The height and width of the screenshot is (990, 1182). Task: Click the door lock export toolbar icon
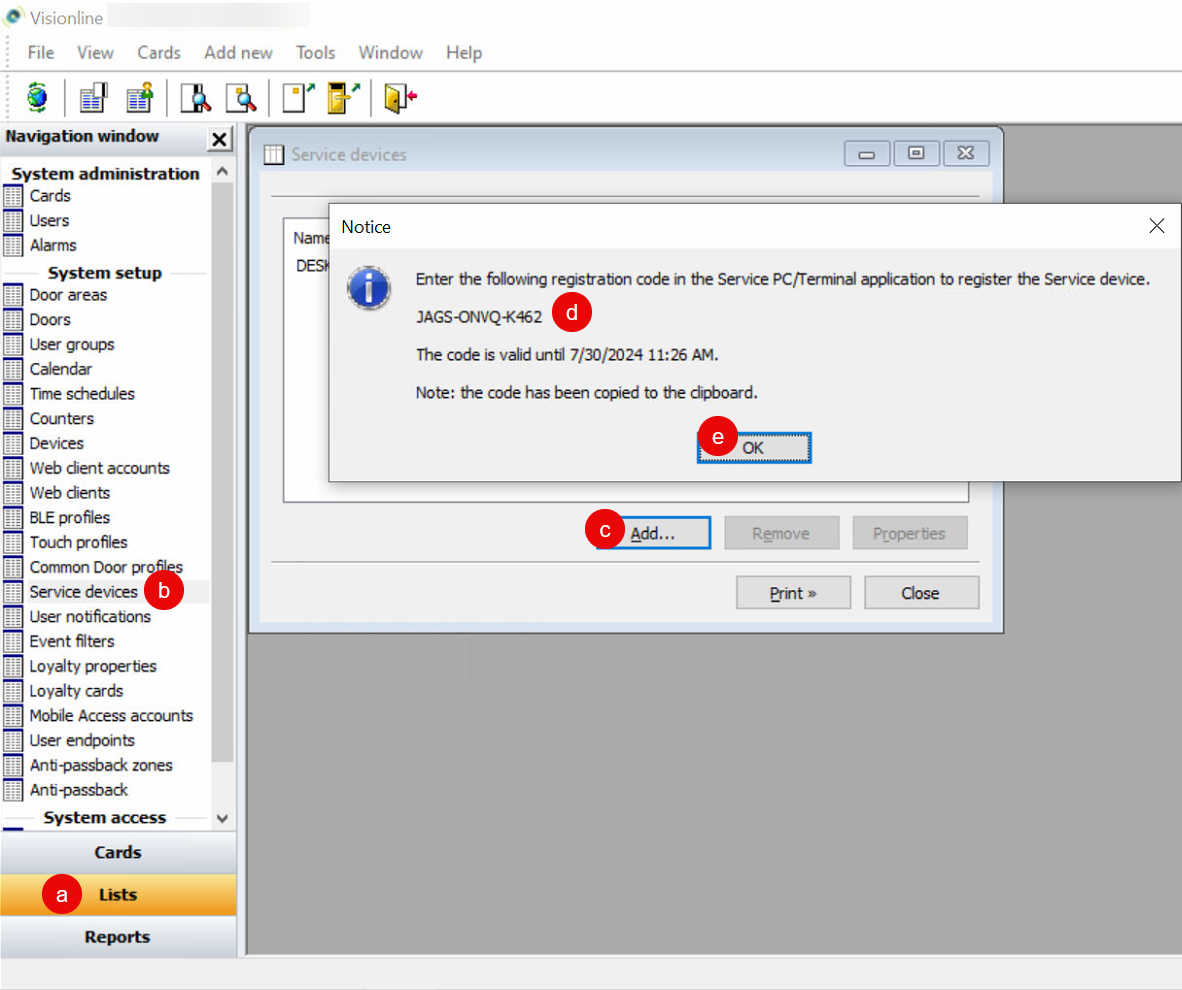tap(342, 98)
